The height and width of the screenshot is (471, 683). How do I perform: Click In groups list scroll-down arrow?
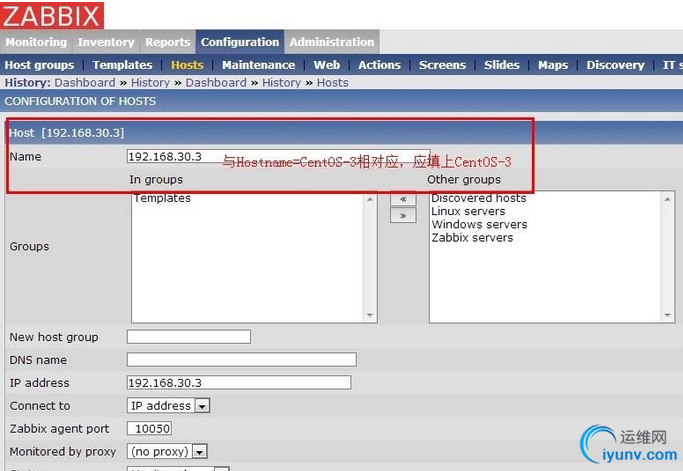(x=370, y=315)
